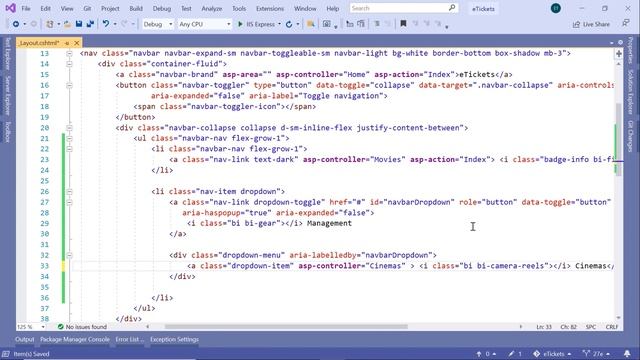Collapse the nav element at line 13
Image resolution: width=640 pixels, height=360 pixels.
click(x=69, y=53)
